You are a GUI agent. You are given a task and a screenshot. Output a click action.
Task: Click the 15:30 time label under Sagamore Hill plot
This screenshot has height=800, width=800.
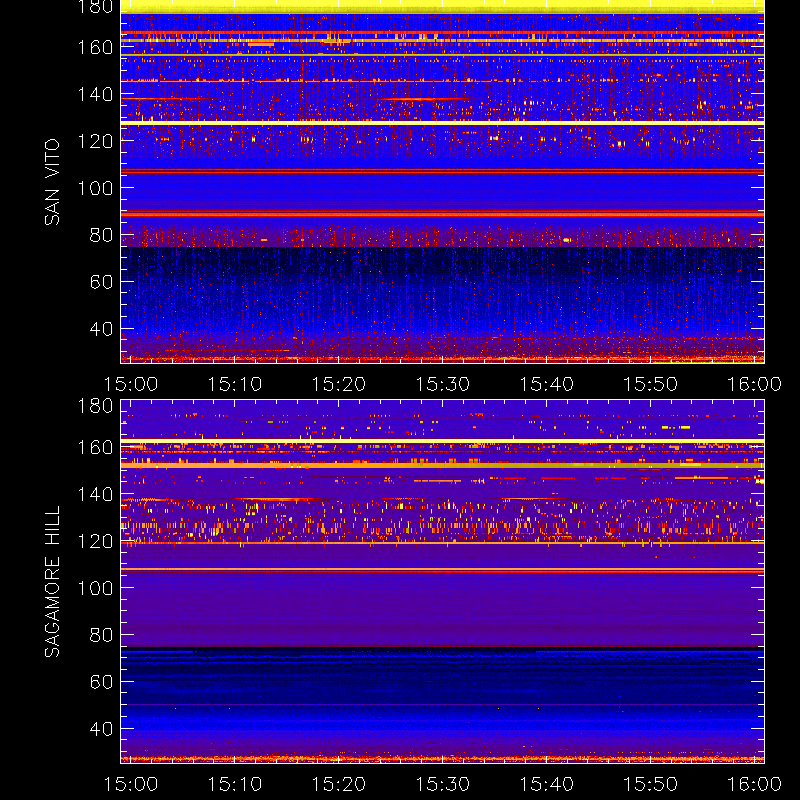coord(442,784)
